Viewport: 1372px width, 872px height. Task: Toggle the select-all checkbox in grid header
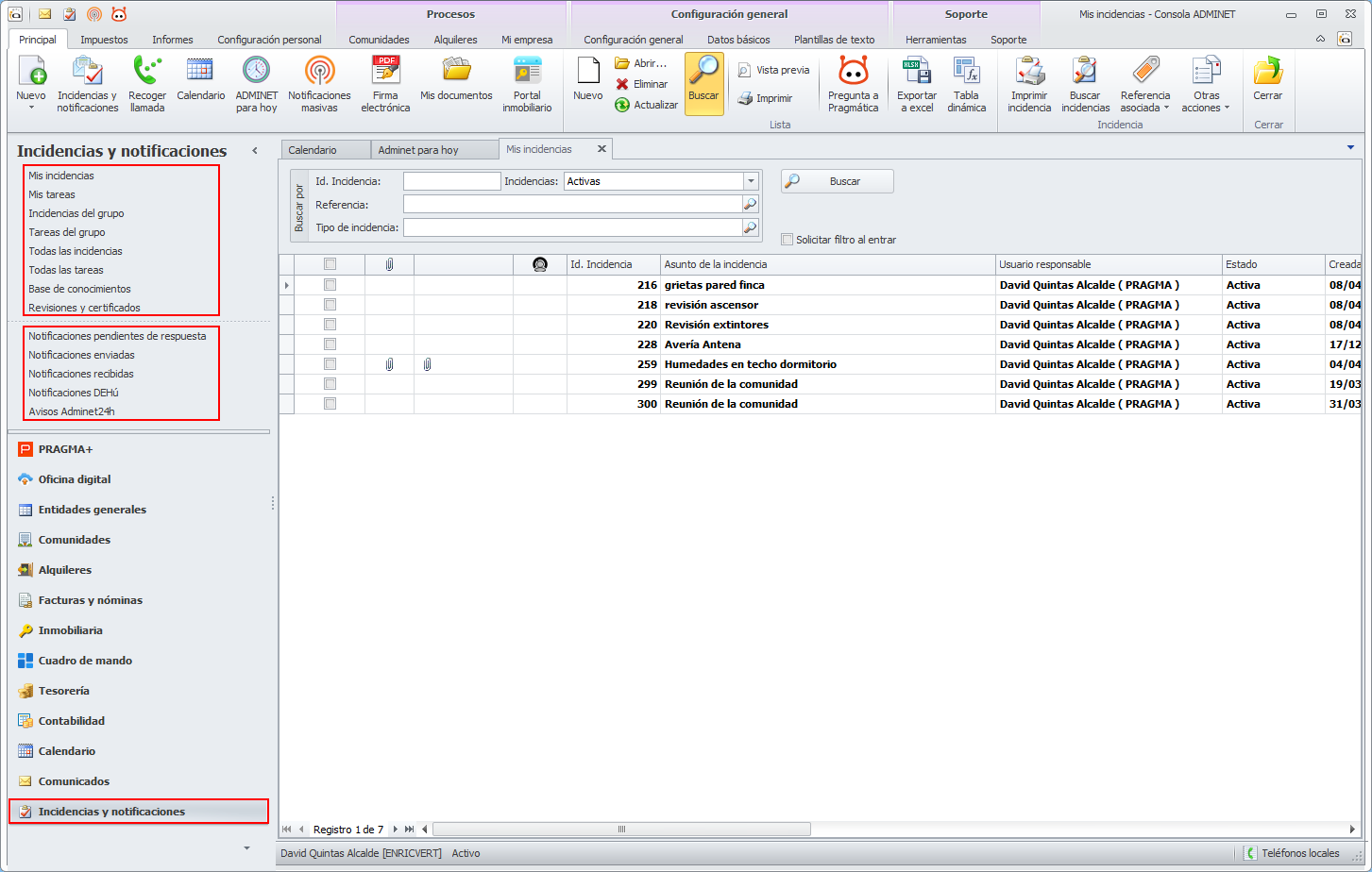330,264
